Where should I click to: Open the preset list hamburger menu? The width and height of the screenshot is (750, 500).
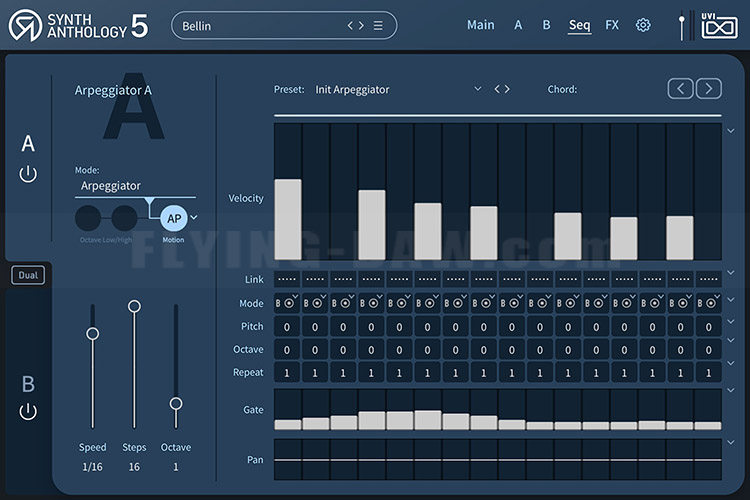378,25
